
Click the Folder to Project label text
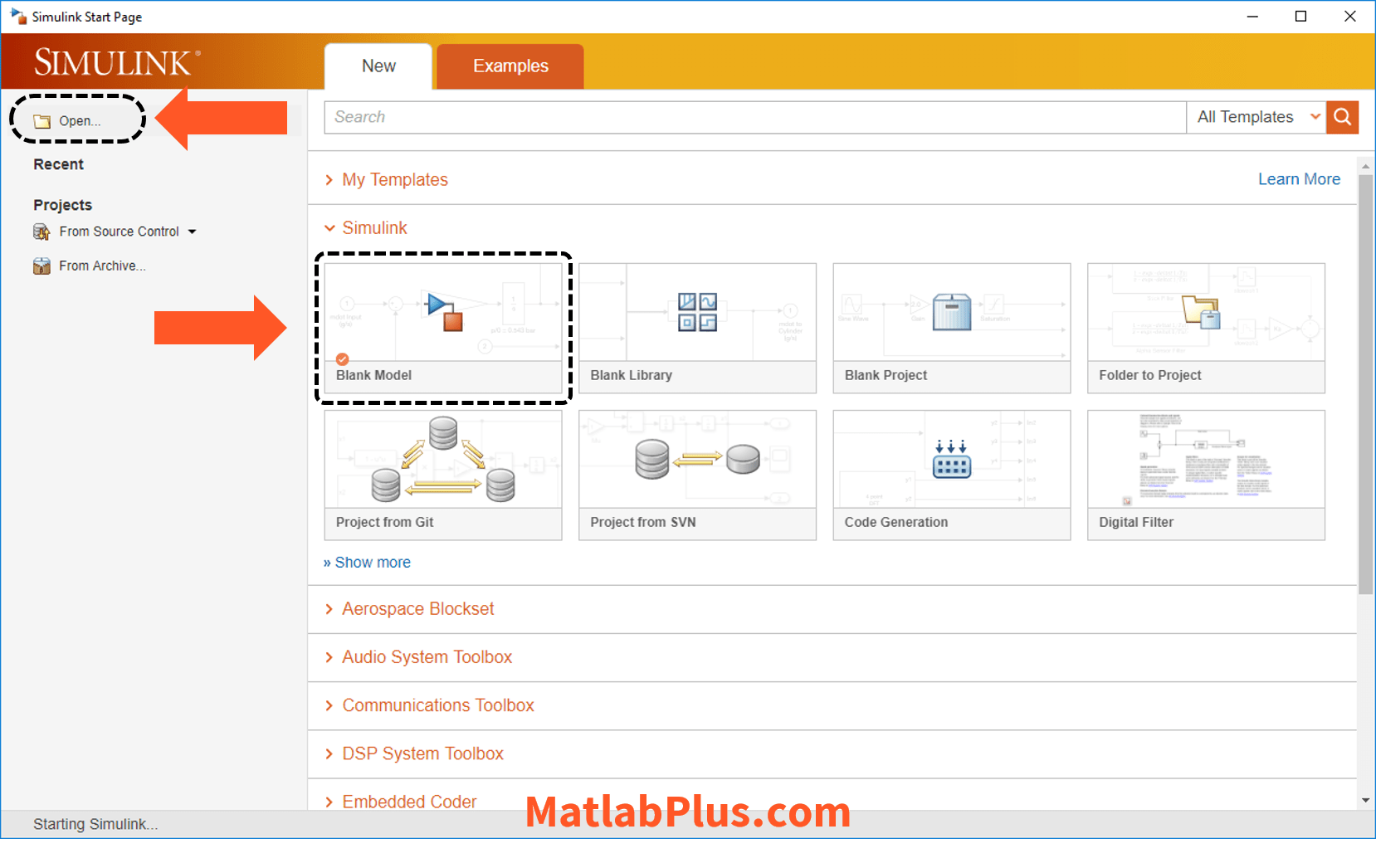coord(1150,375)
